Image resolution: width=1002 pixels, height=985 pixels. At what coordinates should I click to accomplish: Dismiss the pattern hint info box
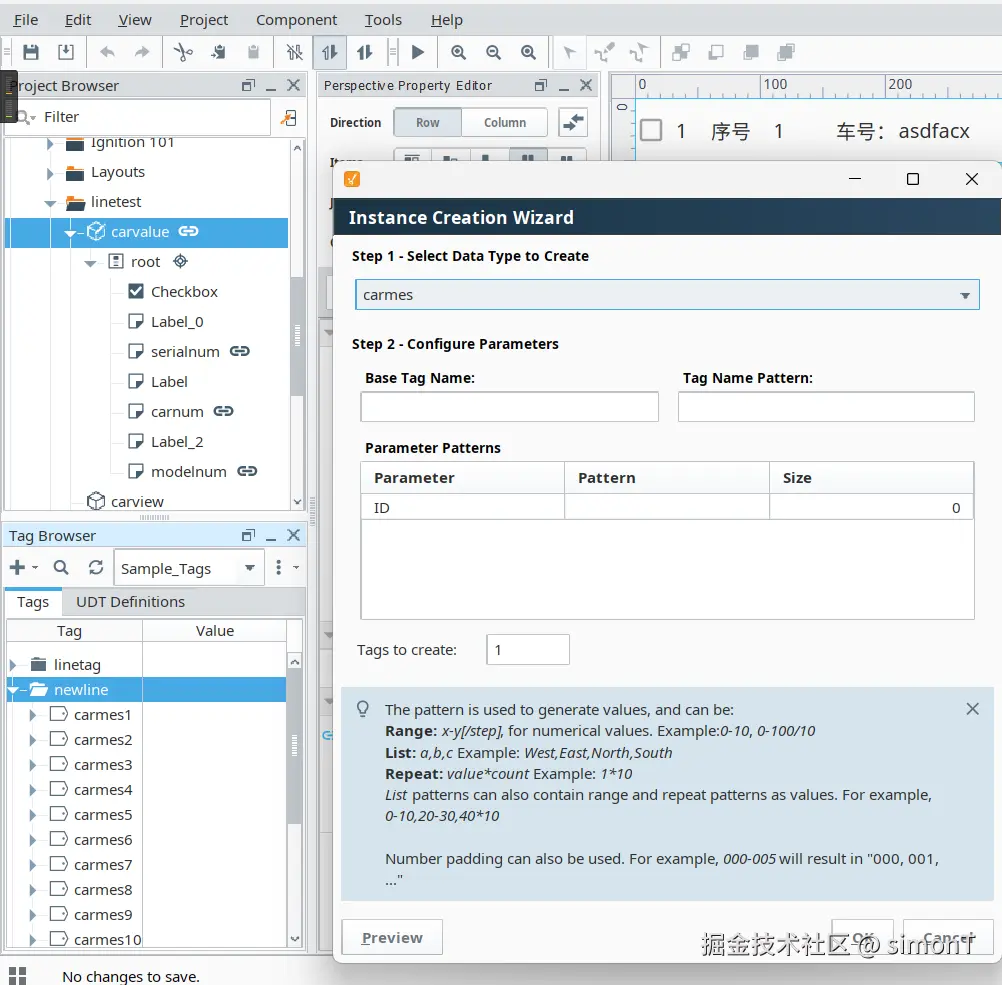click(x=972, y=708)
